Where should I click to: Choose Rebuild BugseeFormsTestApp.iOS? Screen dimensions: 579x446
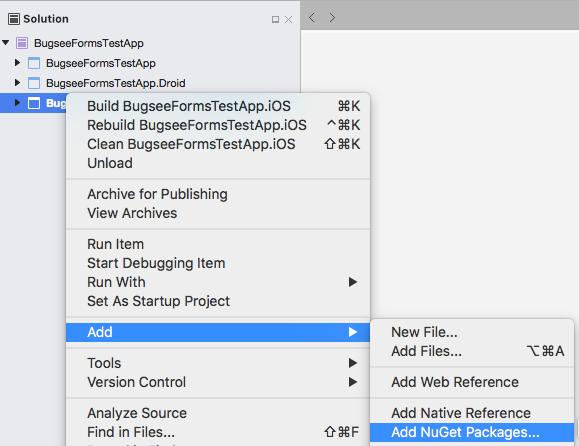point(218,125)
